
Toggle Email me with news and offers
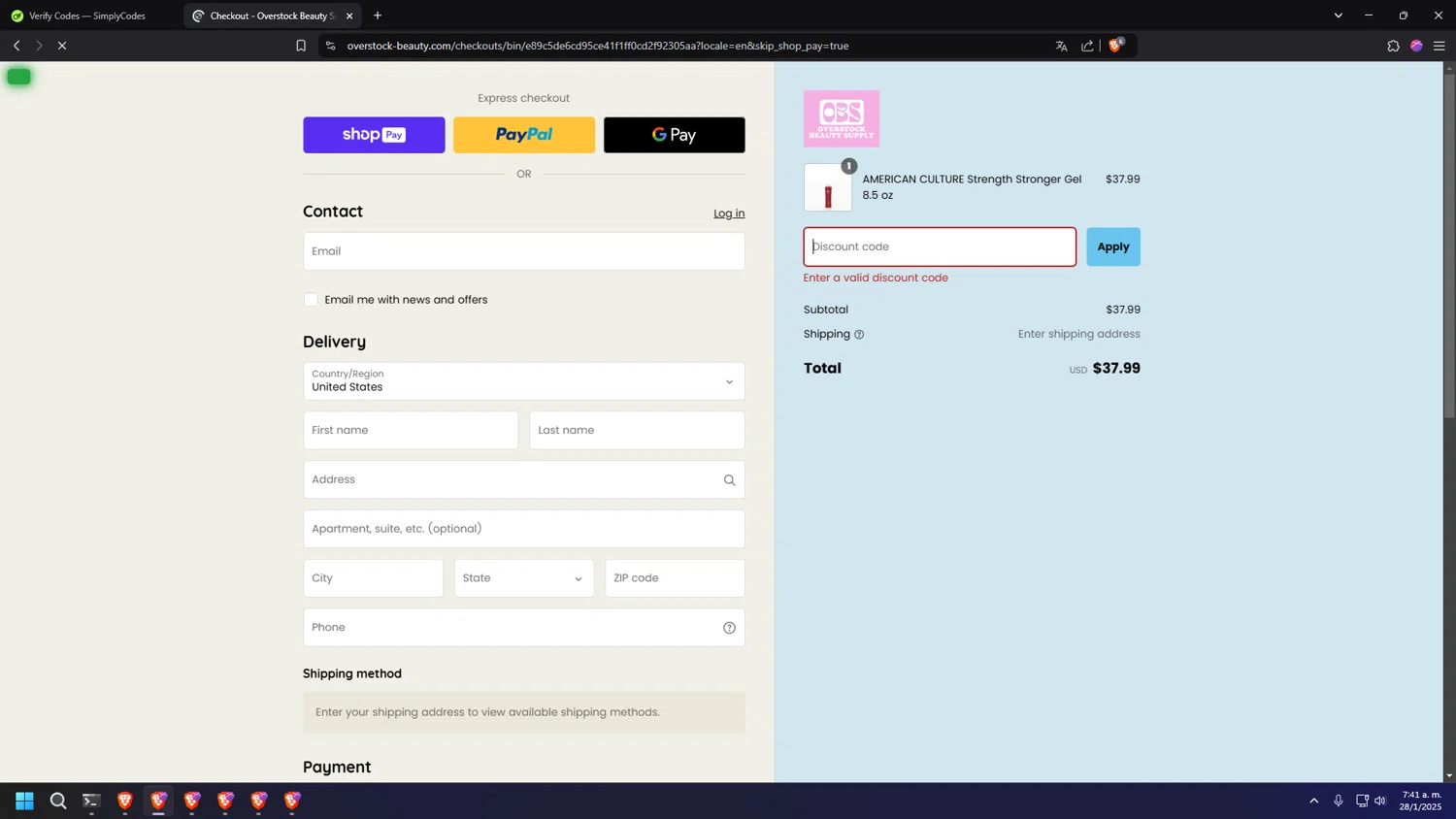pyautogui.click(x=311, y=300)
